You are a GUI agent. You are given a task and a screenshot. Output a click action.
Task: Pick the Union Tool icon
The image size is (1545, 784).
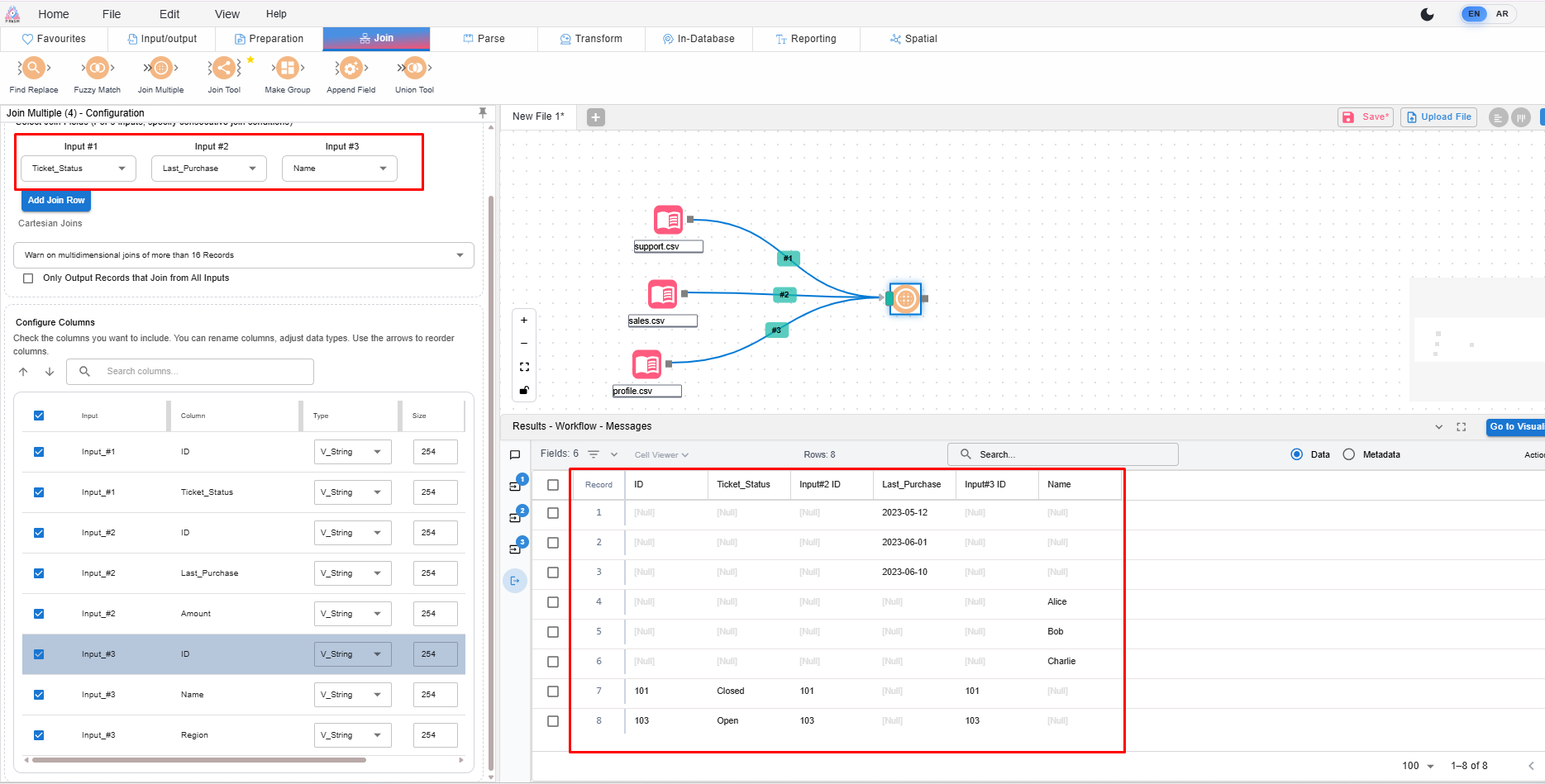(414, 69)
